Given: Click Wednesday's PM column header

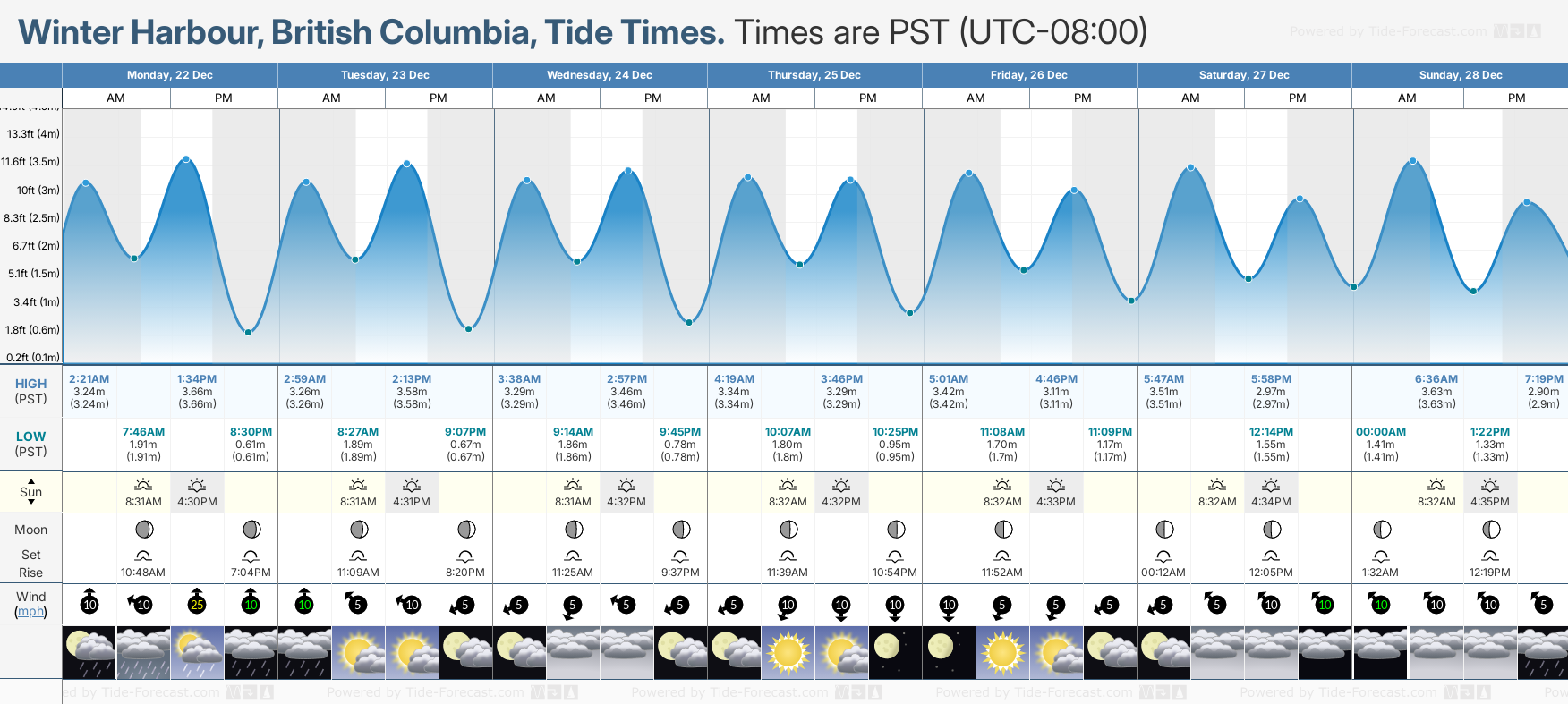Looking at the screenshot, I should pos(653,98).
